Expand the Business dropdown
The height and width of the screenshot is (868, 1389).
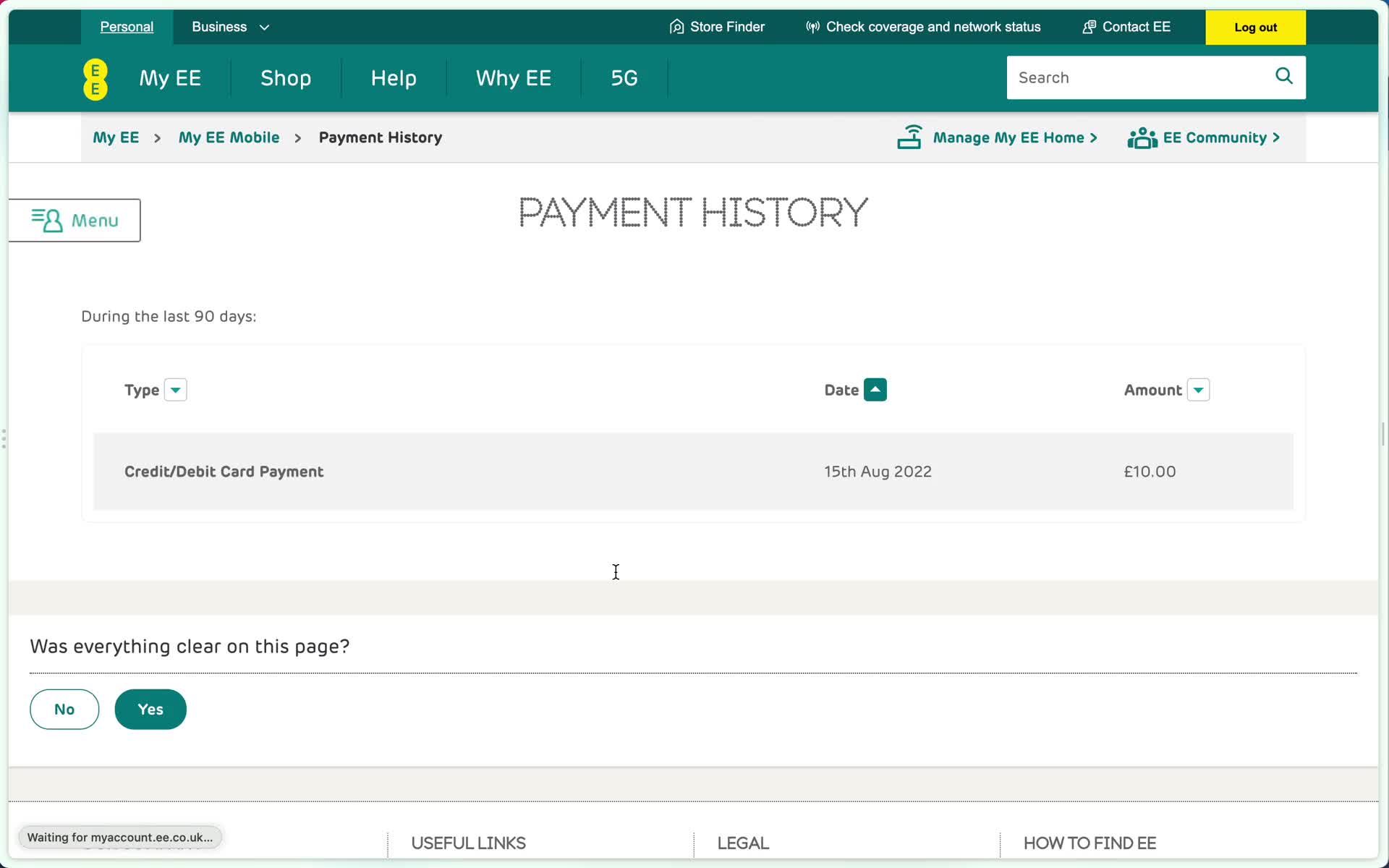(x=230, y=27)
